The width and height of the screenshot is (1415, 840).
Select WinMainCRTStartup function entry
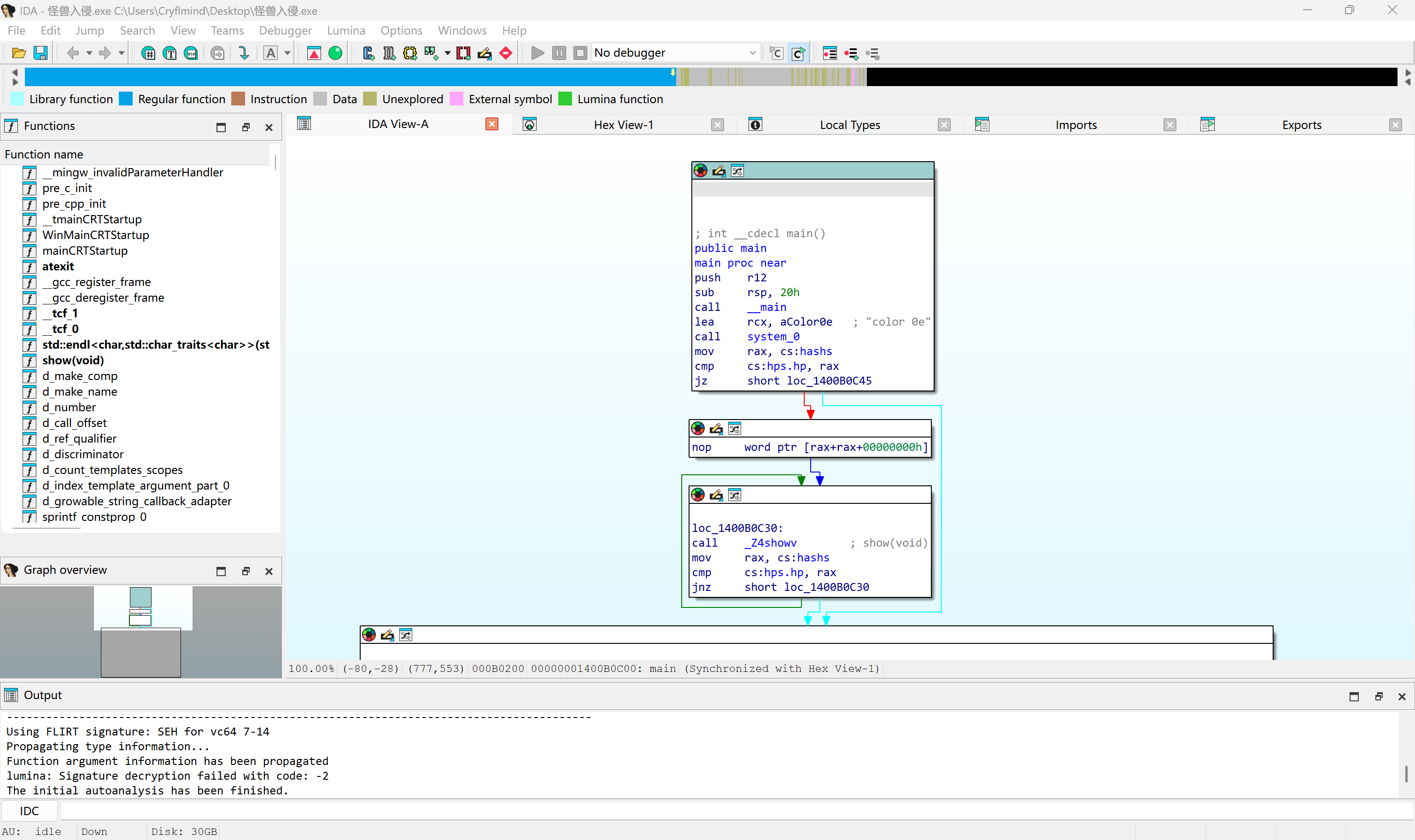click(96, 235)
